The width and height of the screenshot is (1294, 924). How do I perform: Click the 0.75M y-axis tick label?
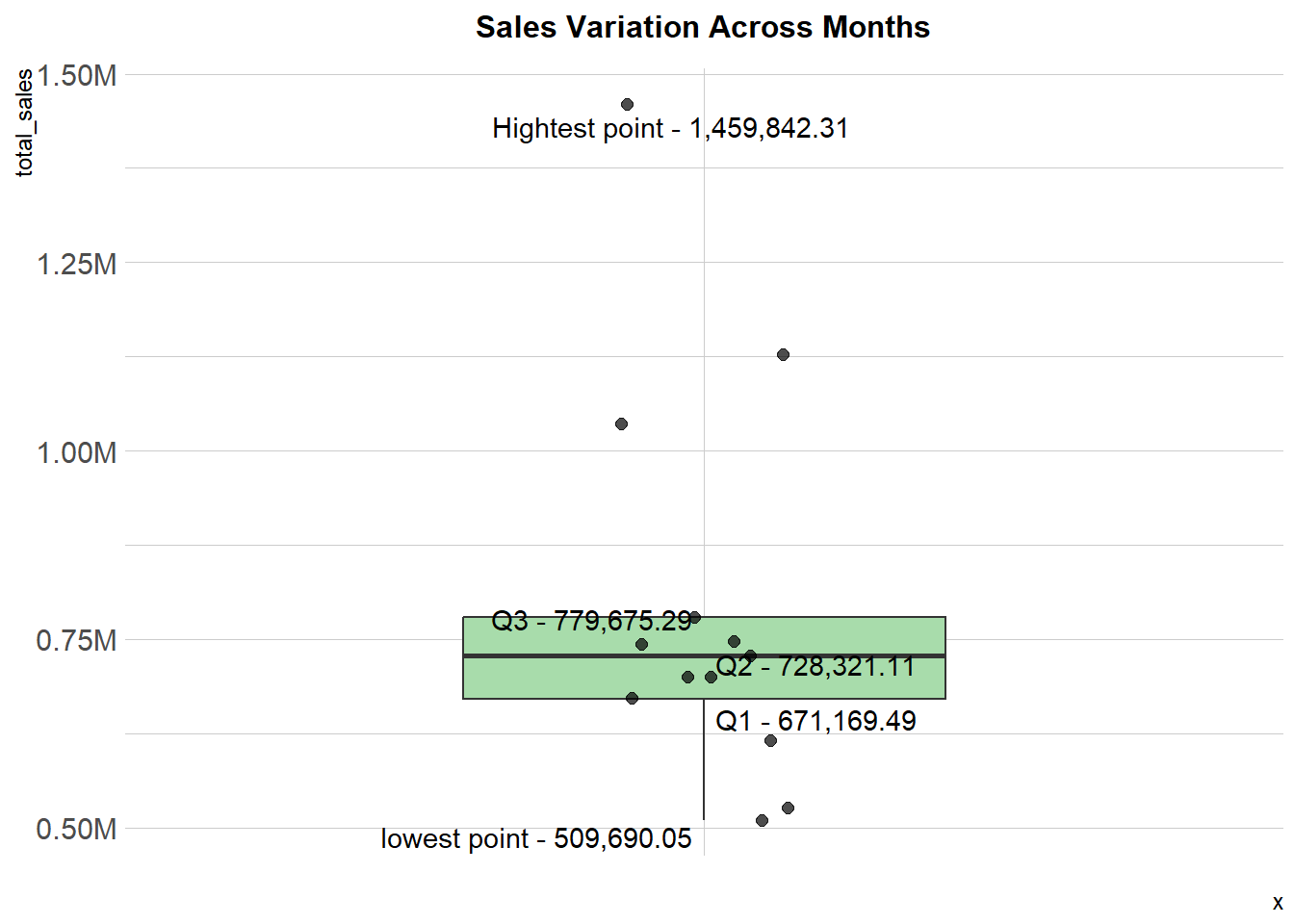(x=76, y=640)
